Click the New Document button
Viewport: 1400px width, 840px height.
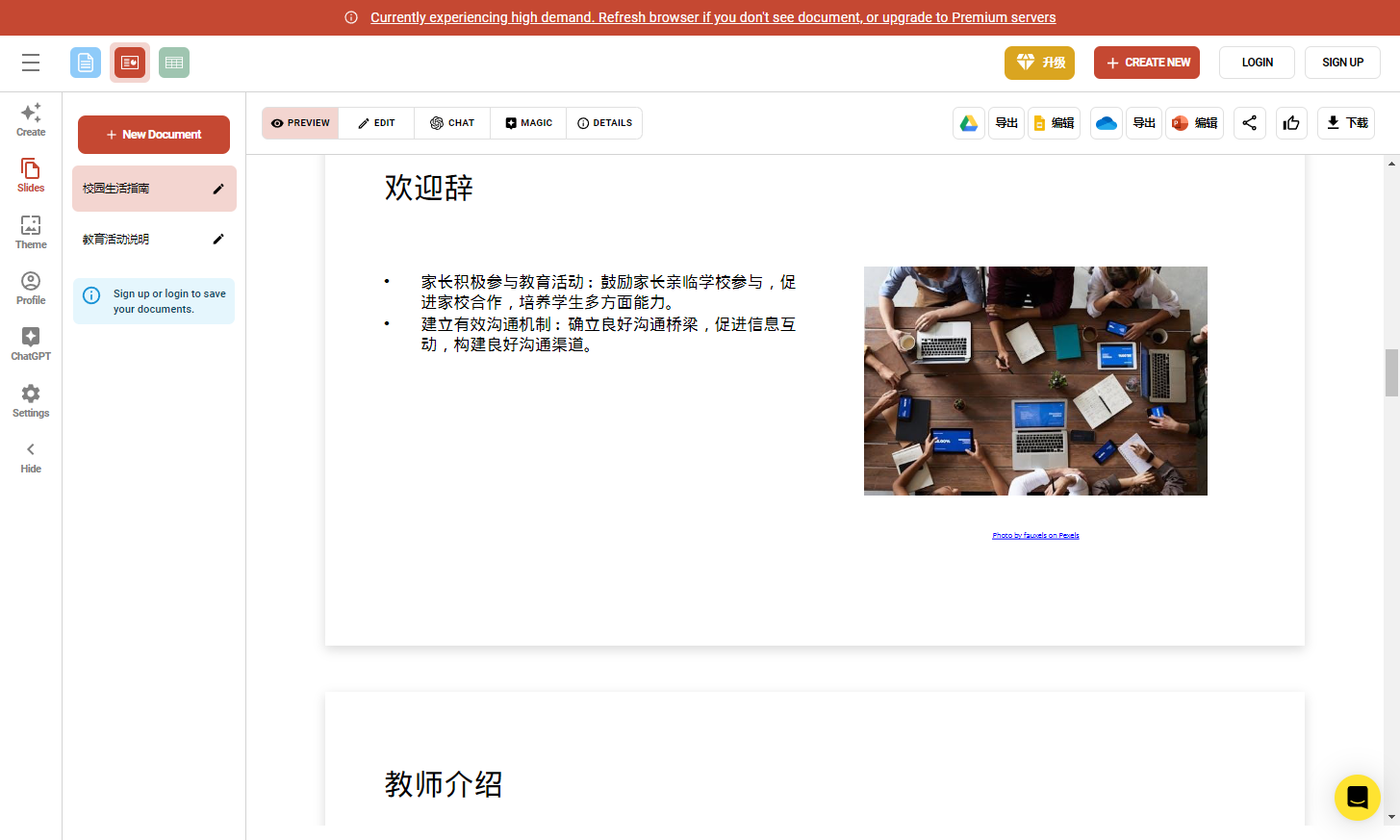tap(154, 135)
